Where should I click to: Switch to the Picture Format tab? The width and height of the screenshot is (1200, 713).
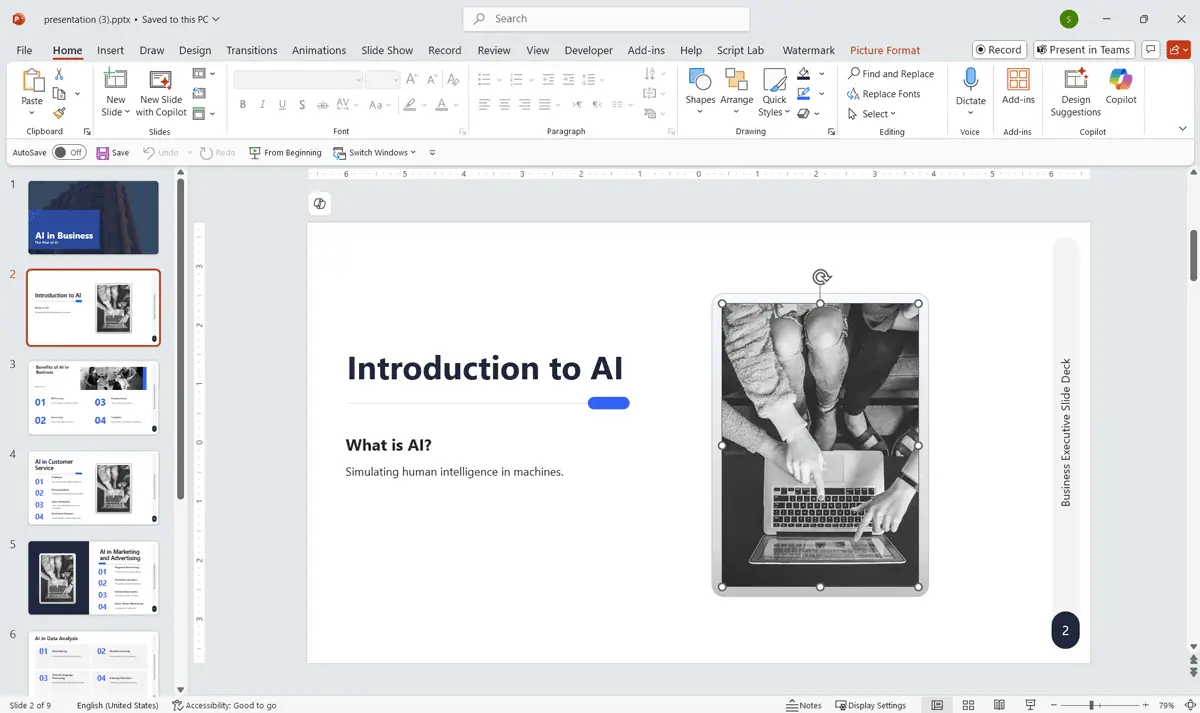tap(885, 50)
